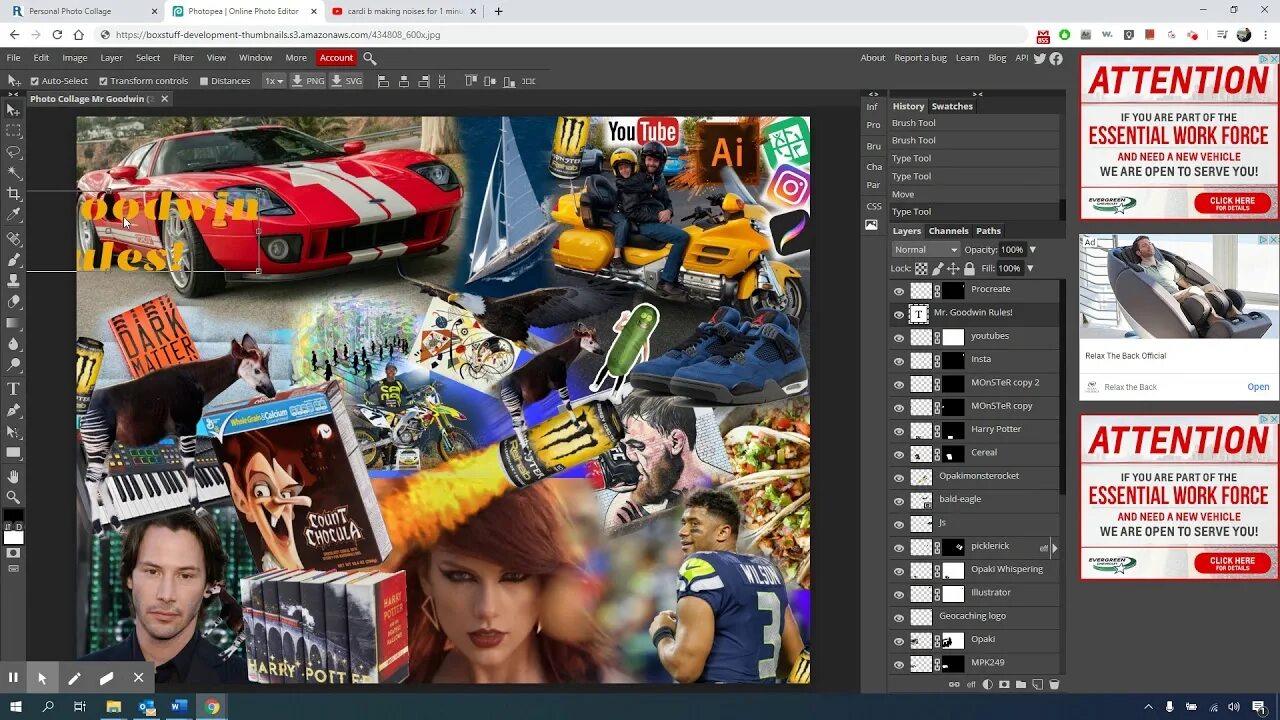Image resolution: width=1280 pixels, height=720 pixels.
Task: Lock image pixels brush icon
Action: point(937,269)
